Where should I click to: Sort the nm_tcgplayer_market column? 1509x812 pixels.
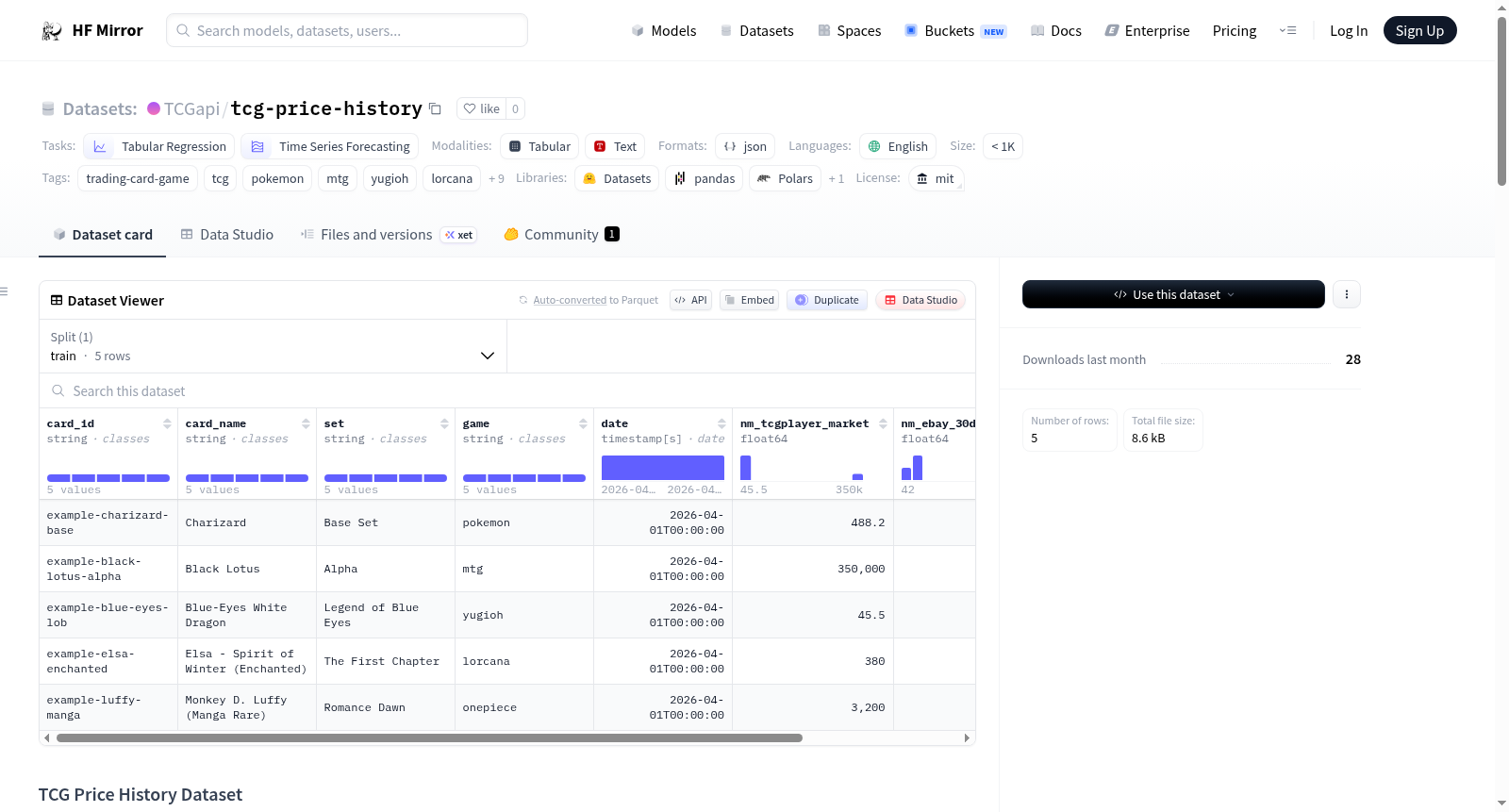pyautogui.click(x=883, y=423)
